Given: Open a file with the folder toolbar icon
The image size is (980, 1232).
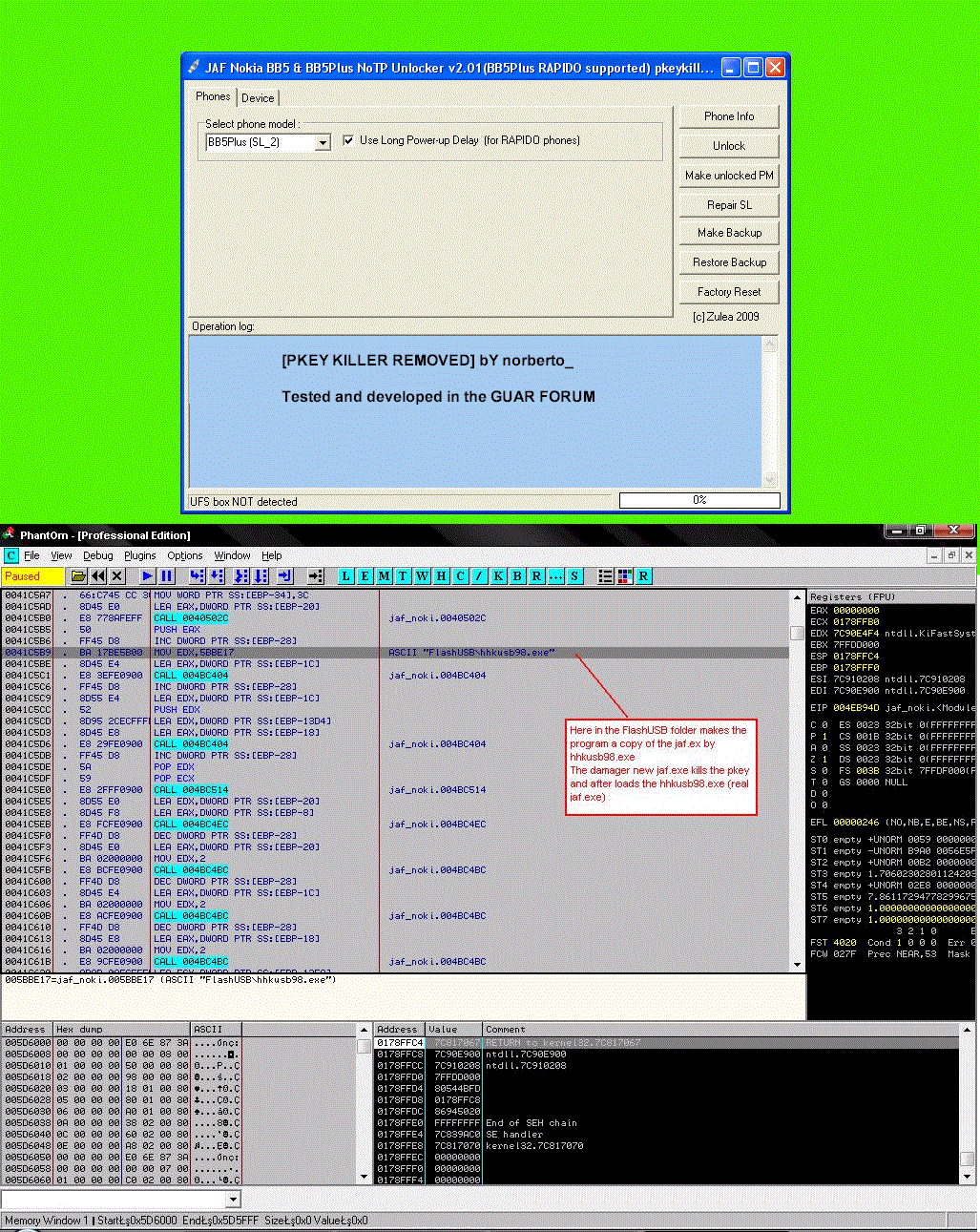Looking at the screenshot, I should coord(79,576).
